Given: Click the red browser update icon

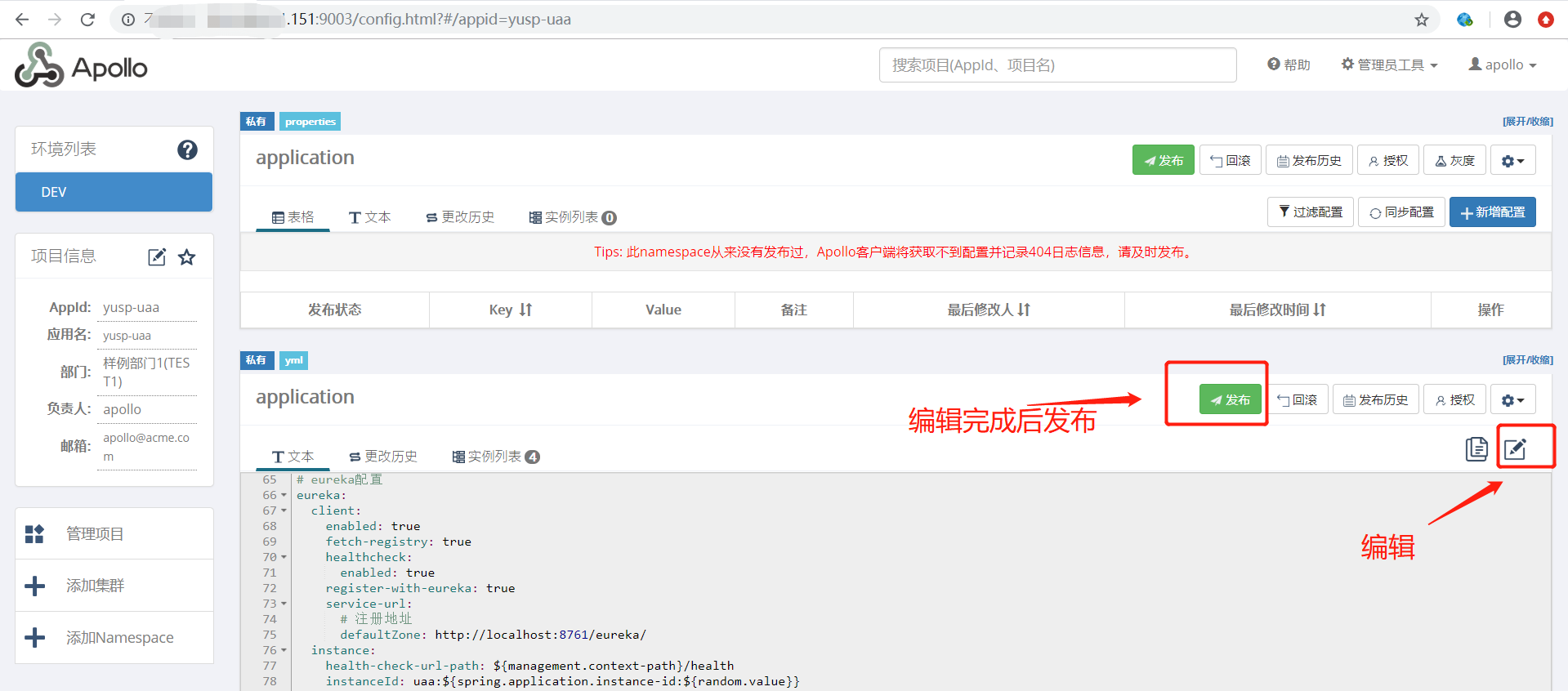Looking at the screenshot, I should [1546, 20].
